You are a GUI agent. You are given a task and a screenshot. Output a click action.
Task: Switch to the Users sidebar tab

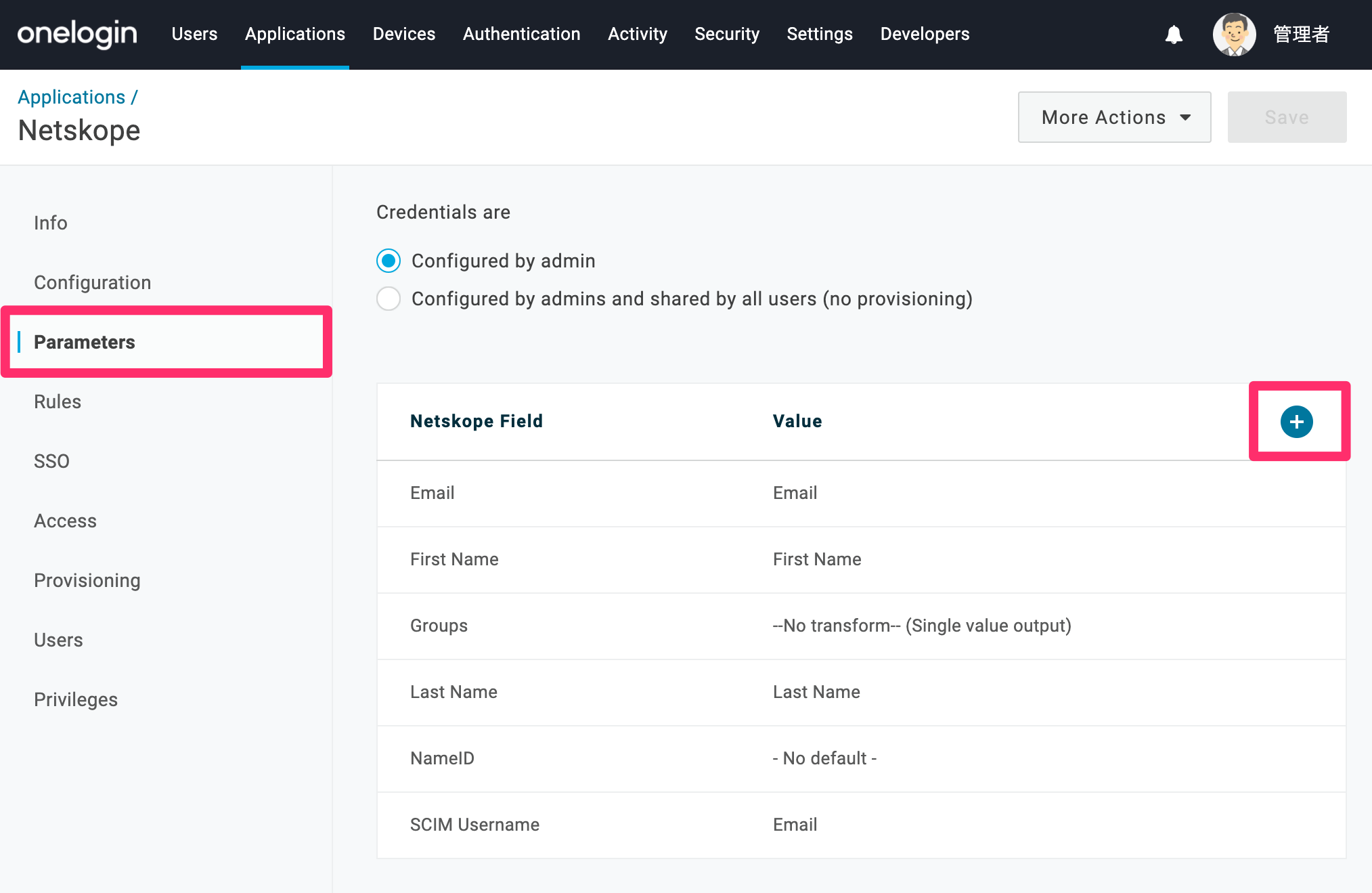pyautogui.click(x=59, y=640)
